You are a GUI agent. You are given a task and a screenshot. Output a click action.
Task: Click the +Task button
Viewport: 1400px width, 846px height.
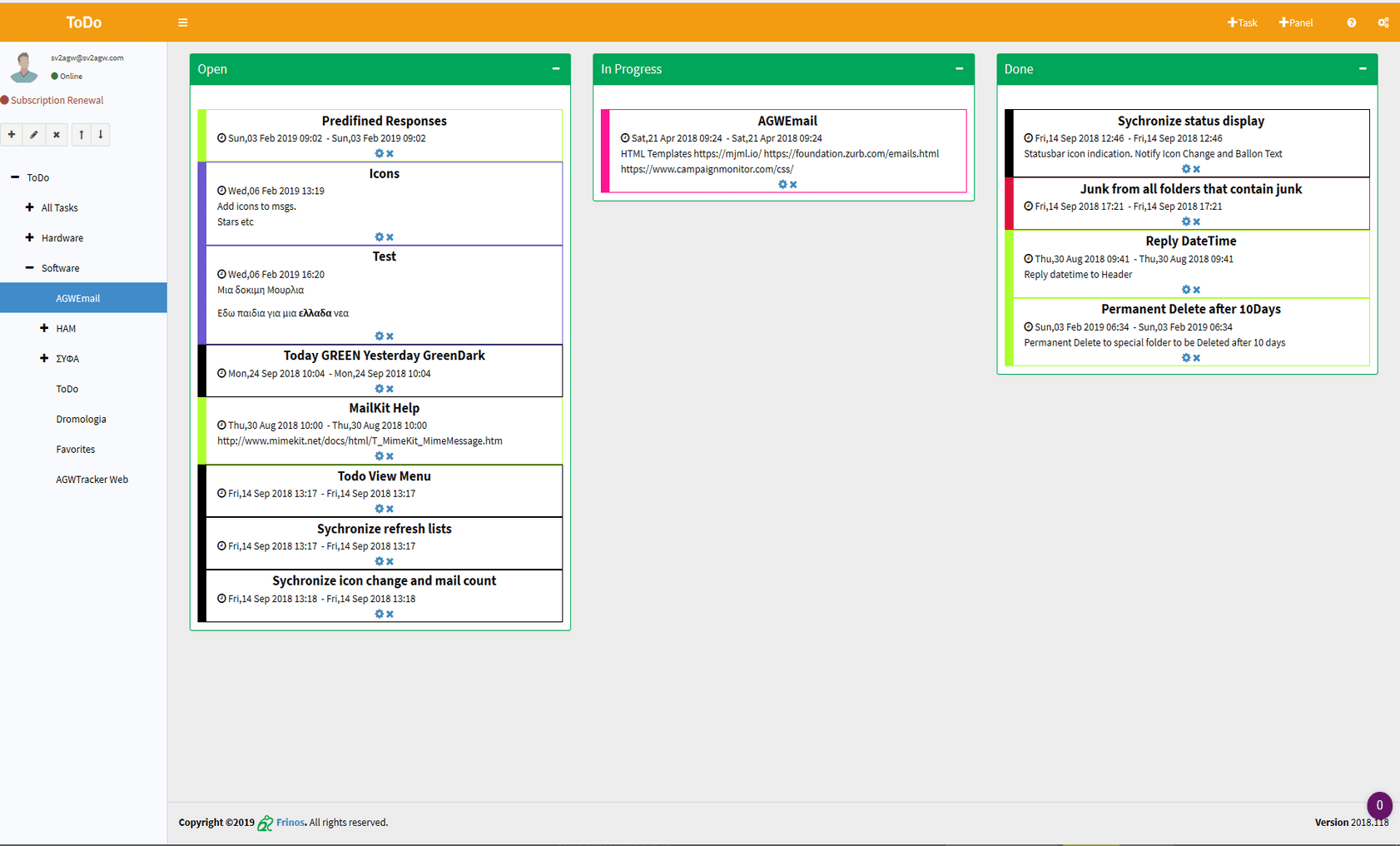1242,22
